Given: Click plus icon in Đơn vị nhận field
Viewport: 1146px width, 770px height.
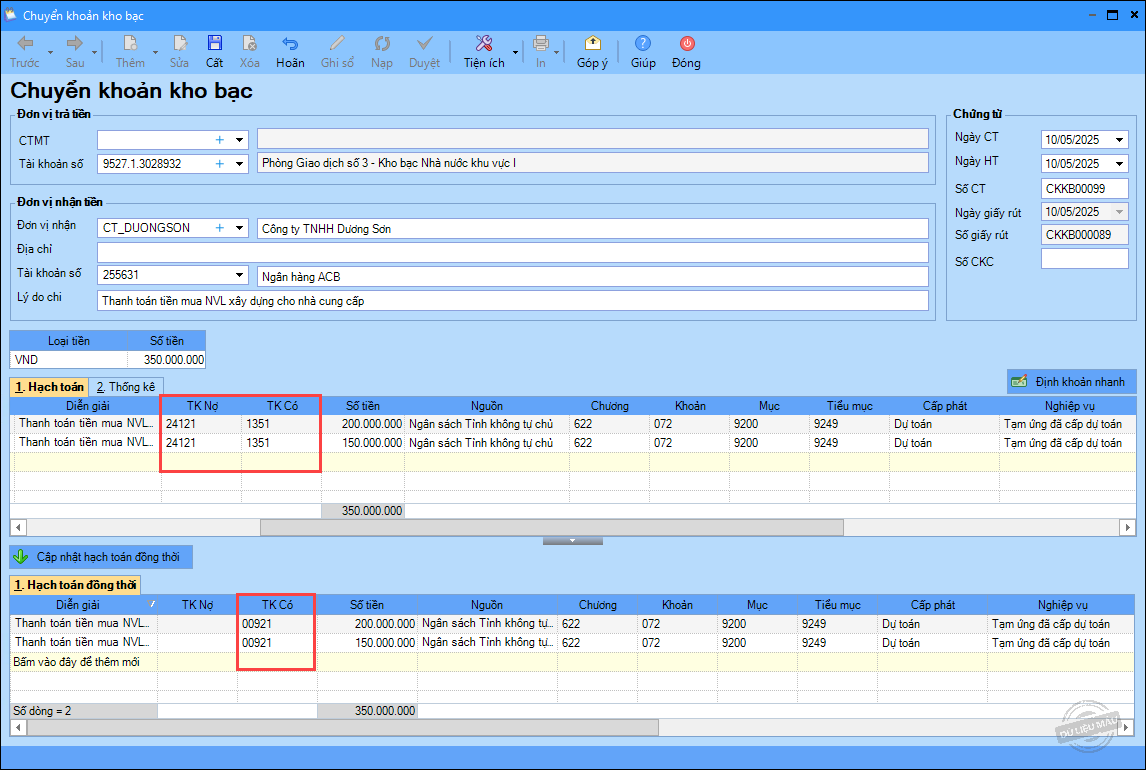Looking at the screenshot, I should click(x=220, y=228).
